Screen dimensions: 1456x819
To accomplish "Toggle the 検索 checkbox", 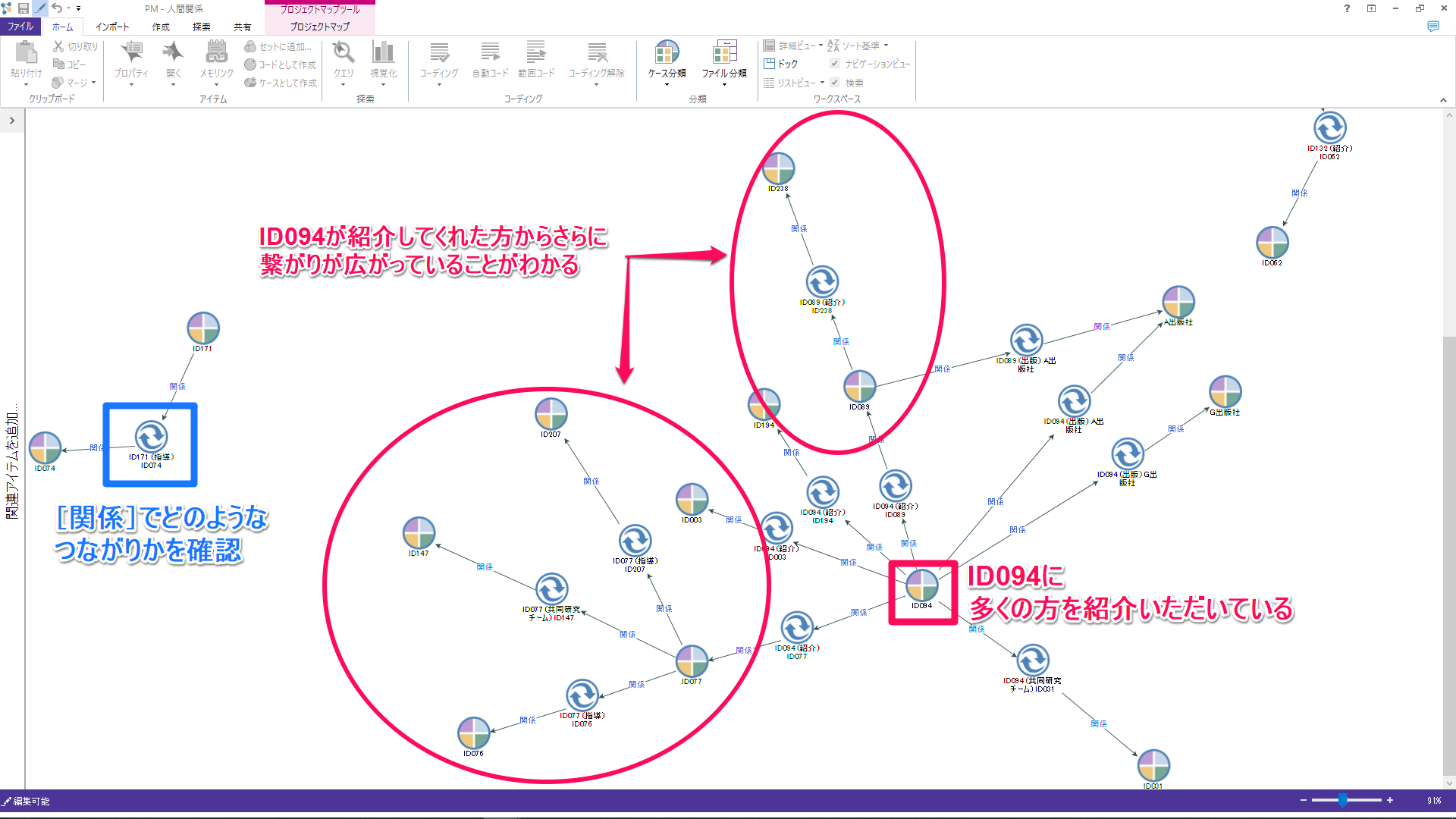I will pos(835,83).
